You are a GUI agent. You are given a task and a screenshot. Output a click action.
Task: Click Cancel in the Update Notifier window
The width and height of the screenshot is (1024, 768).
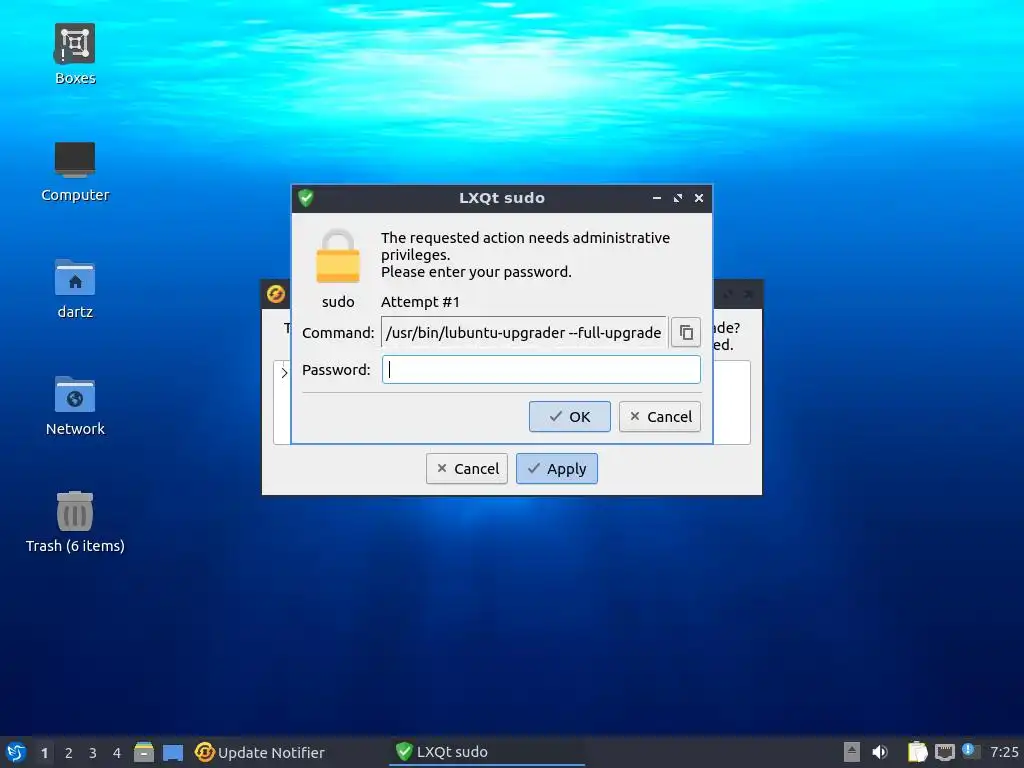pos(466,469)
